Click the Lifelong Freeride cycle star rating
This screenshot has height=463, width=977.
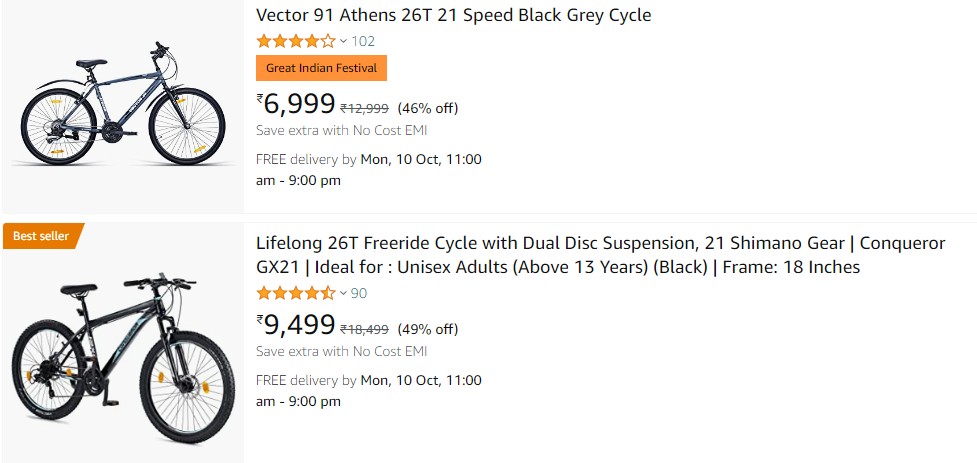tap(296, 293)
